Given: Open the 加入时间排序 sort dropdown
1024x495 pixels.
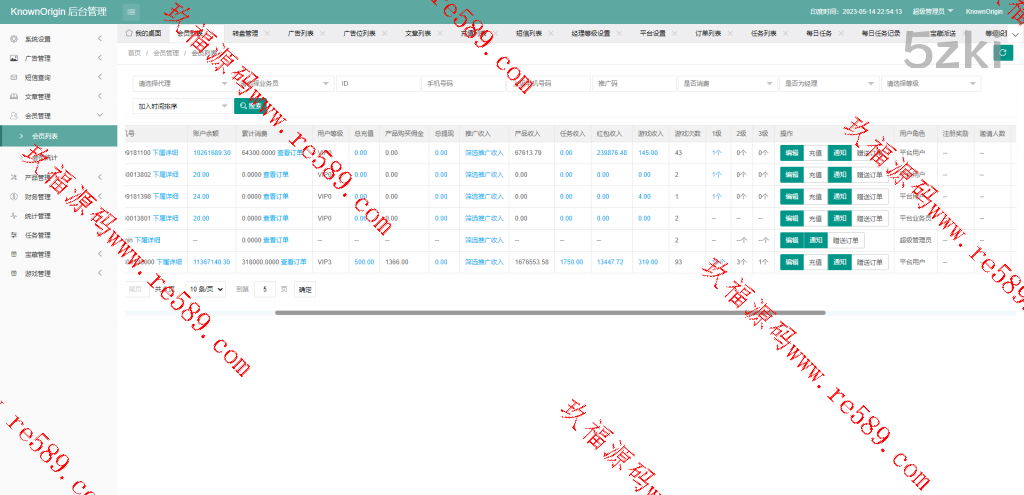Looking at the screenshot, I should click(x=181, y=105).
